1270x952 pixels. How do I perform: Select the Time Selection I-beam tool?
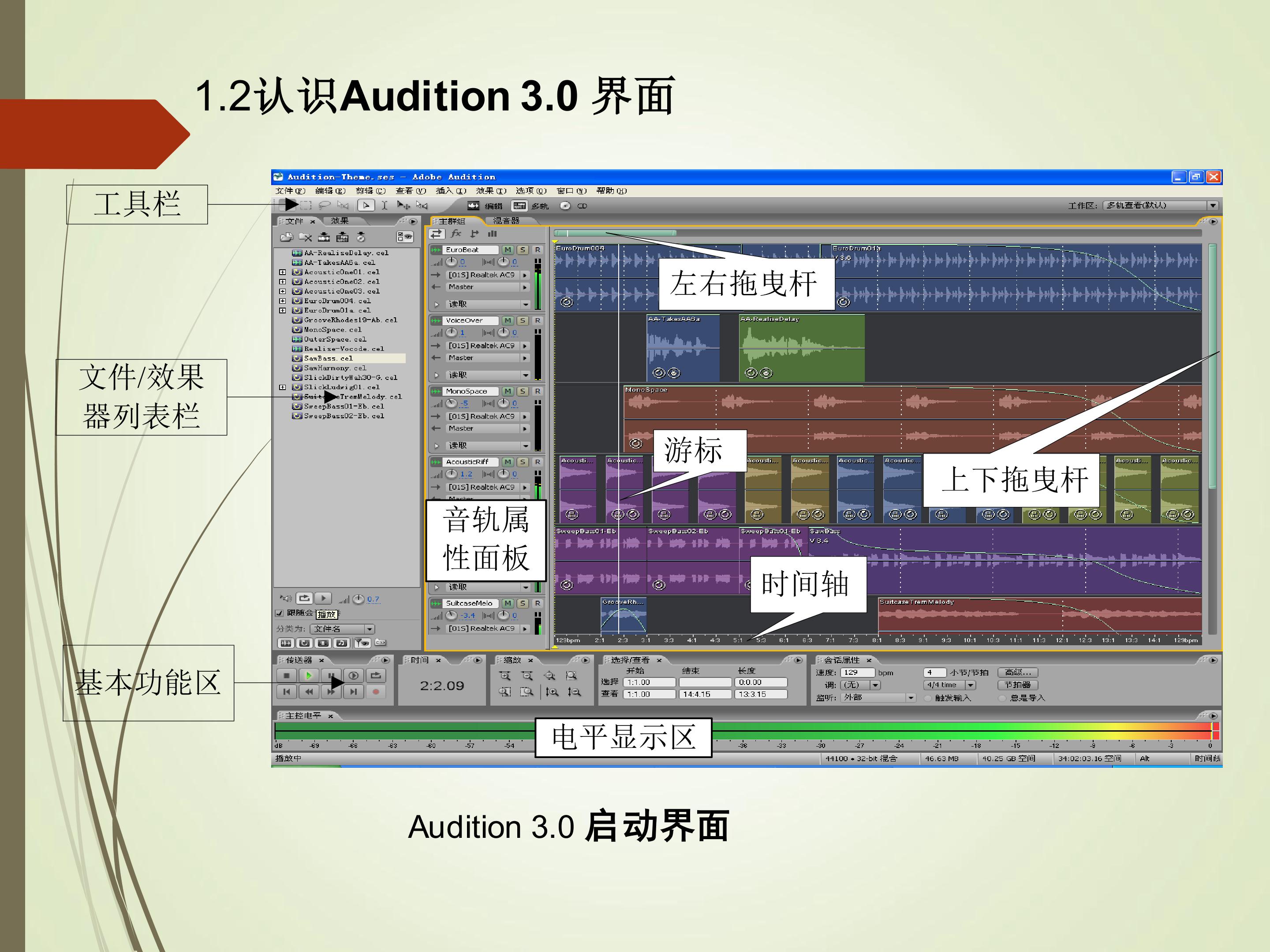(x=385, y=205)
